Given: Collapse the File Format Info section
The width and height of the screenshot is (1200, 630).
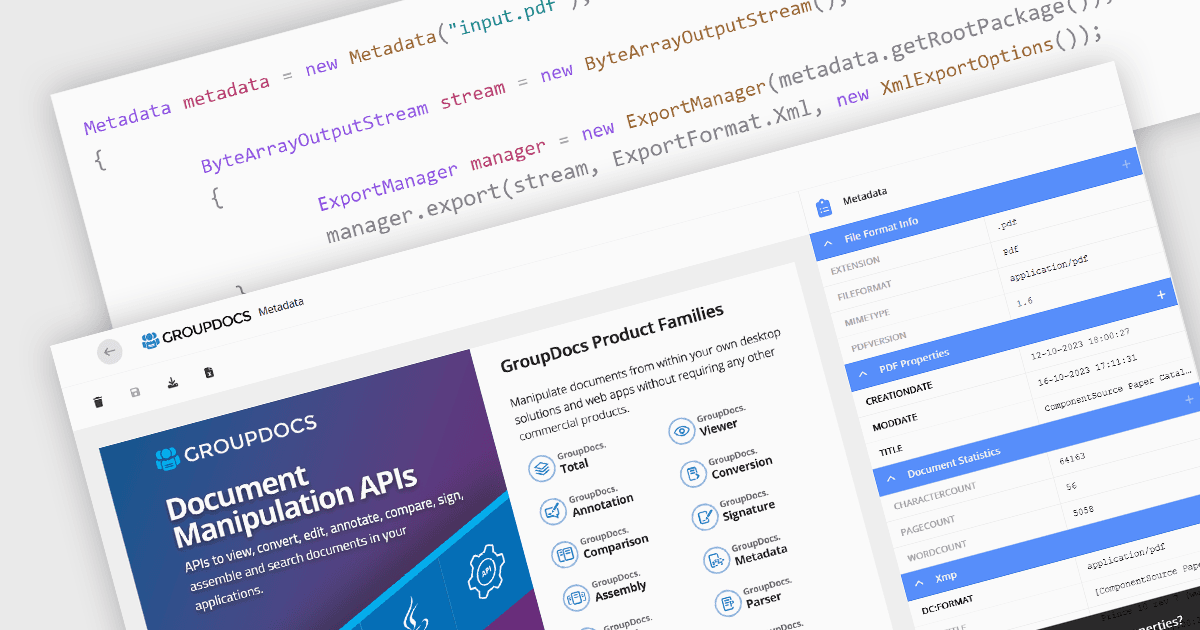Looking at the screenshot, I should tap(827, 242).
